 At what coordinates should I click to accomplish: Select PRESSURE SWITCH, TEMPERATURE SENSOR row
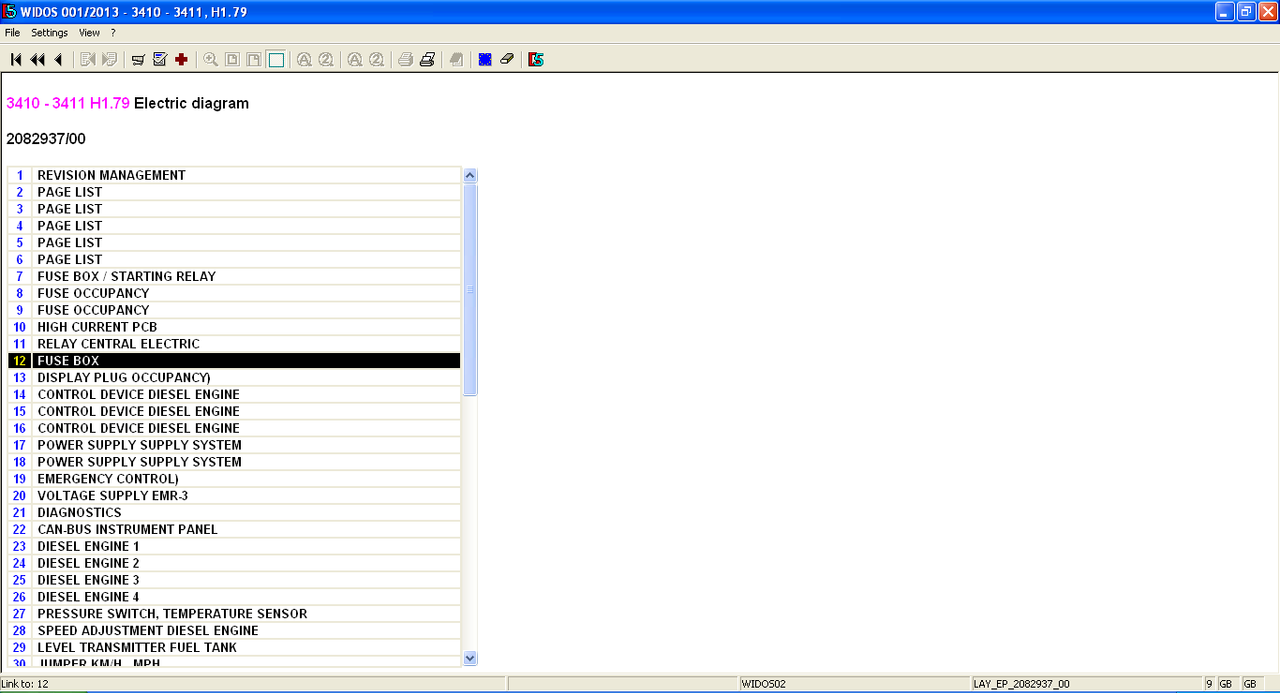[x=234, y=614]
